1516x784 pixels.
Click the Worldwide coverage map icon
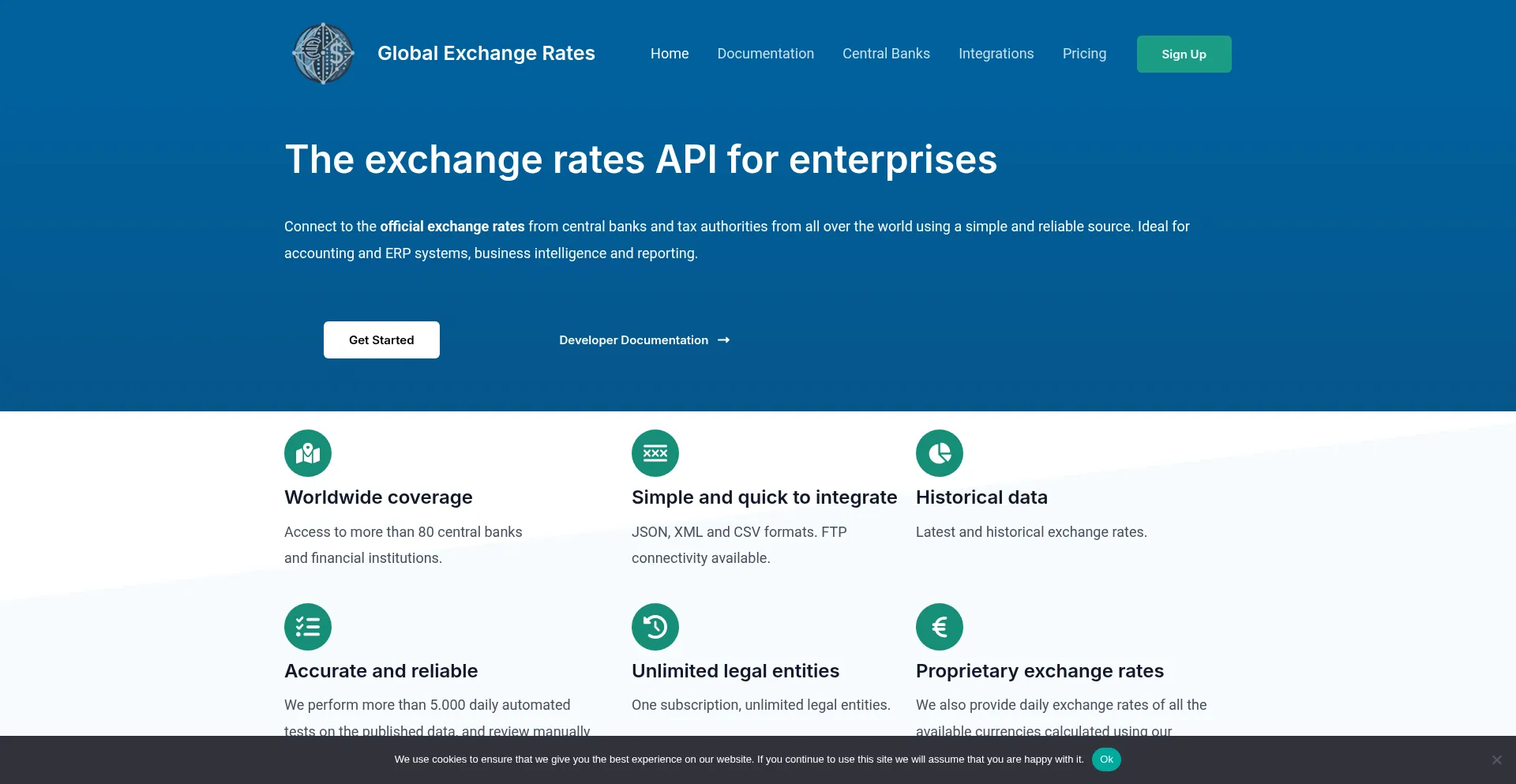coord(308,453)
